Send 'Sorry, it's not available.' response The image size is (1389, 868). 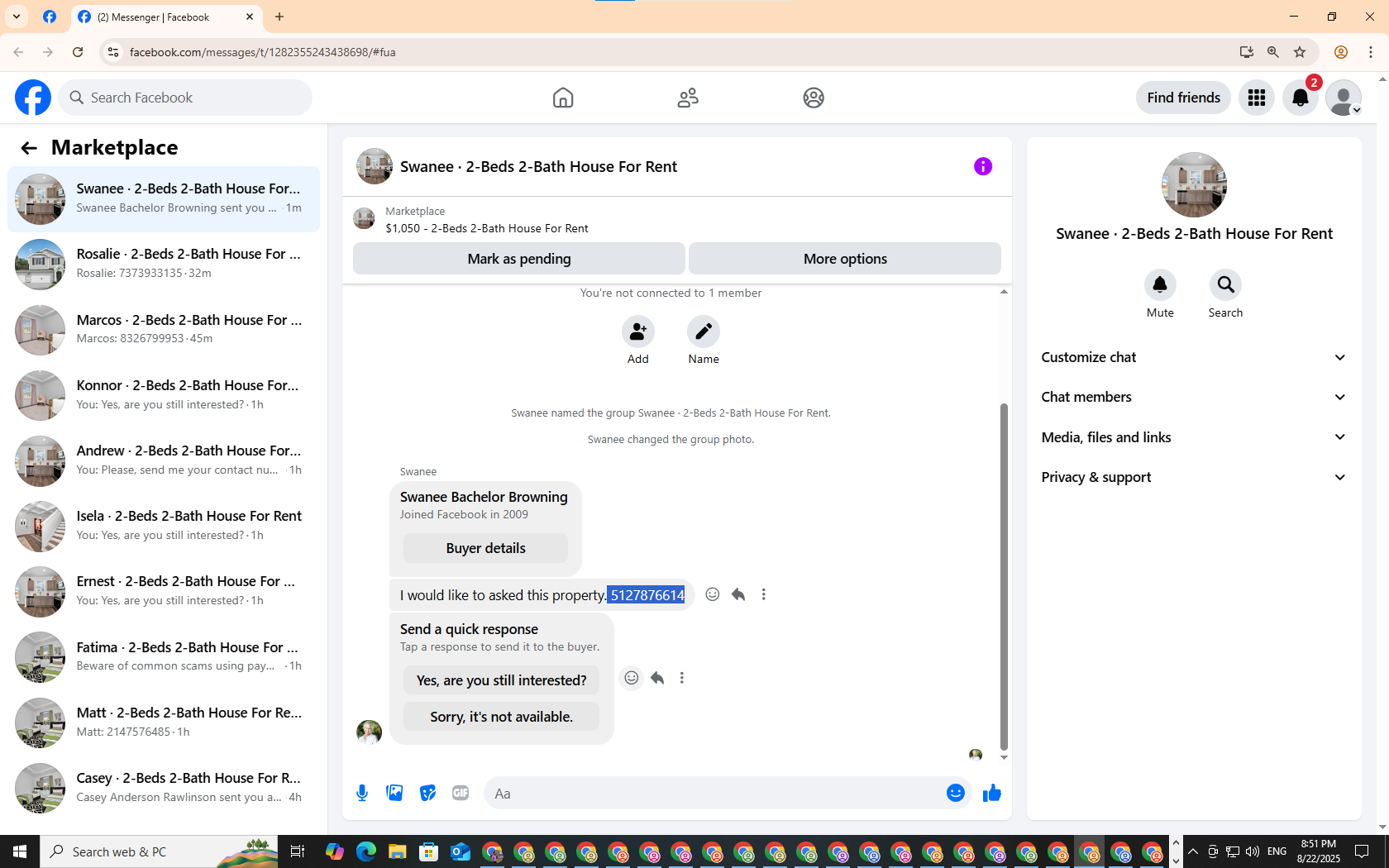501,717
